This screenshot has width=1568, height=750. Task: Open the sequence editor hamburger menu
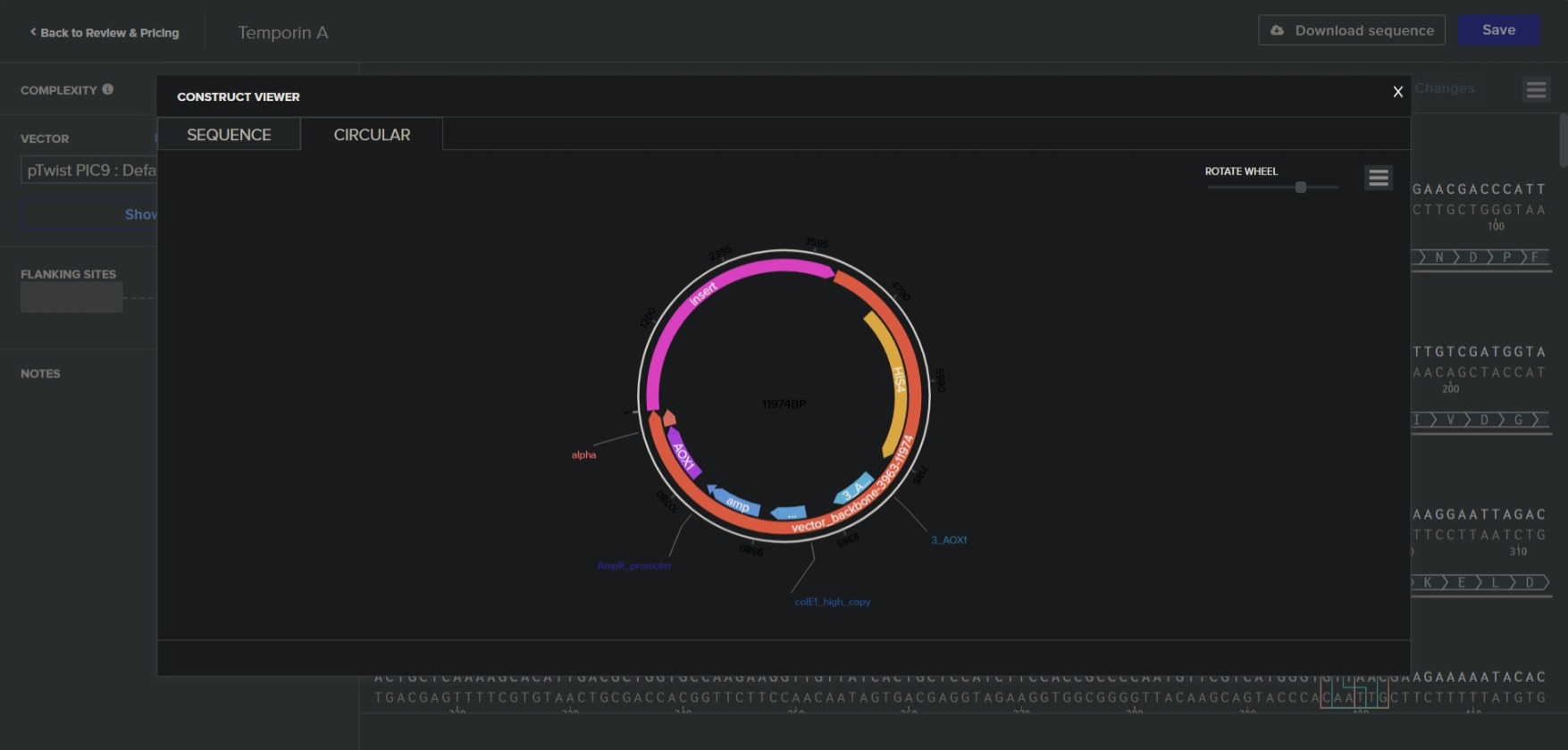[x=1535, y=89]
